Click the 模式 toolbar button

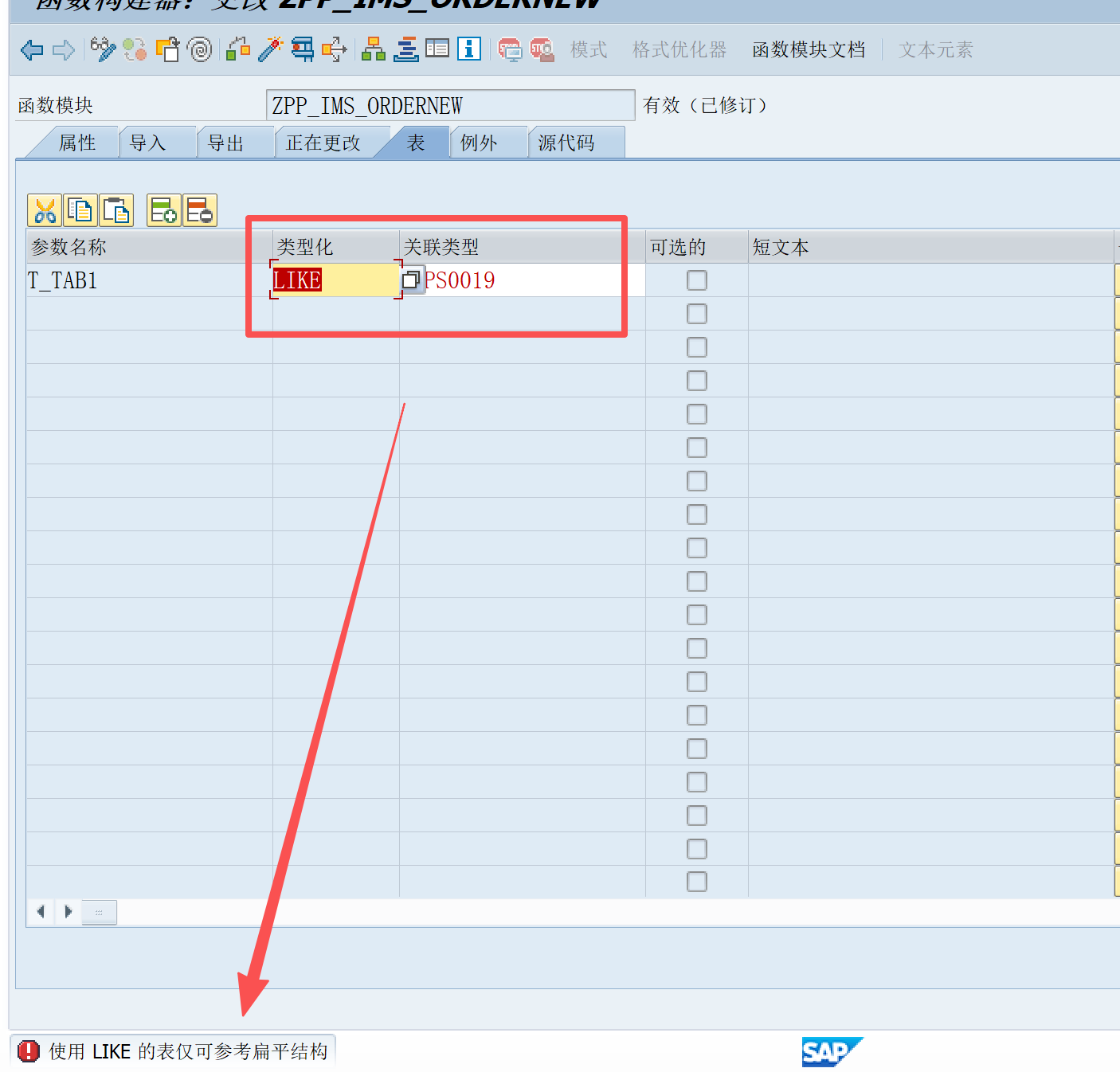tap(589, 49)
